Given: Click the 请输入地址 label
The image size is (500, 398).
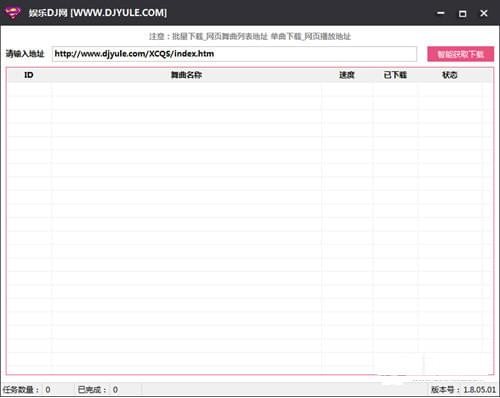Looking at the screenshot, I should pos(25,54).
